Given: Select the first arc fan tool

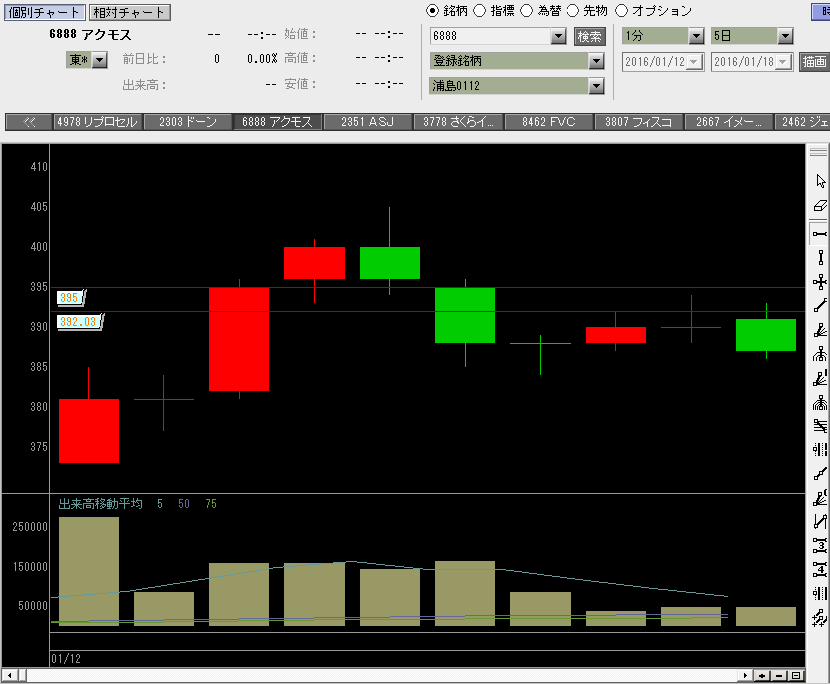Looking at the screenshot, I should tap(820, 354).
